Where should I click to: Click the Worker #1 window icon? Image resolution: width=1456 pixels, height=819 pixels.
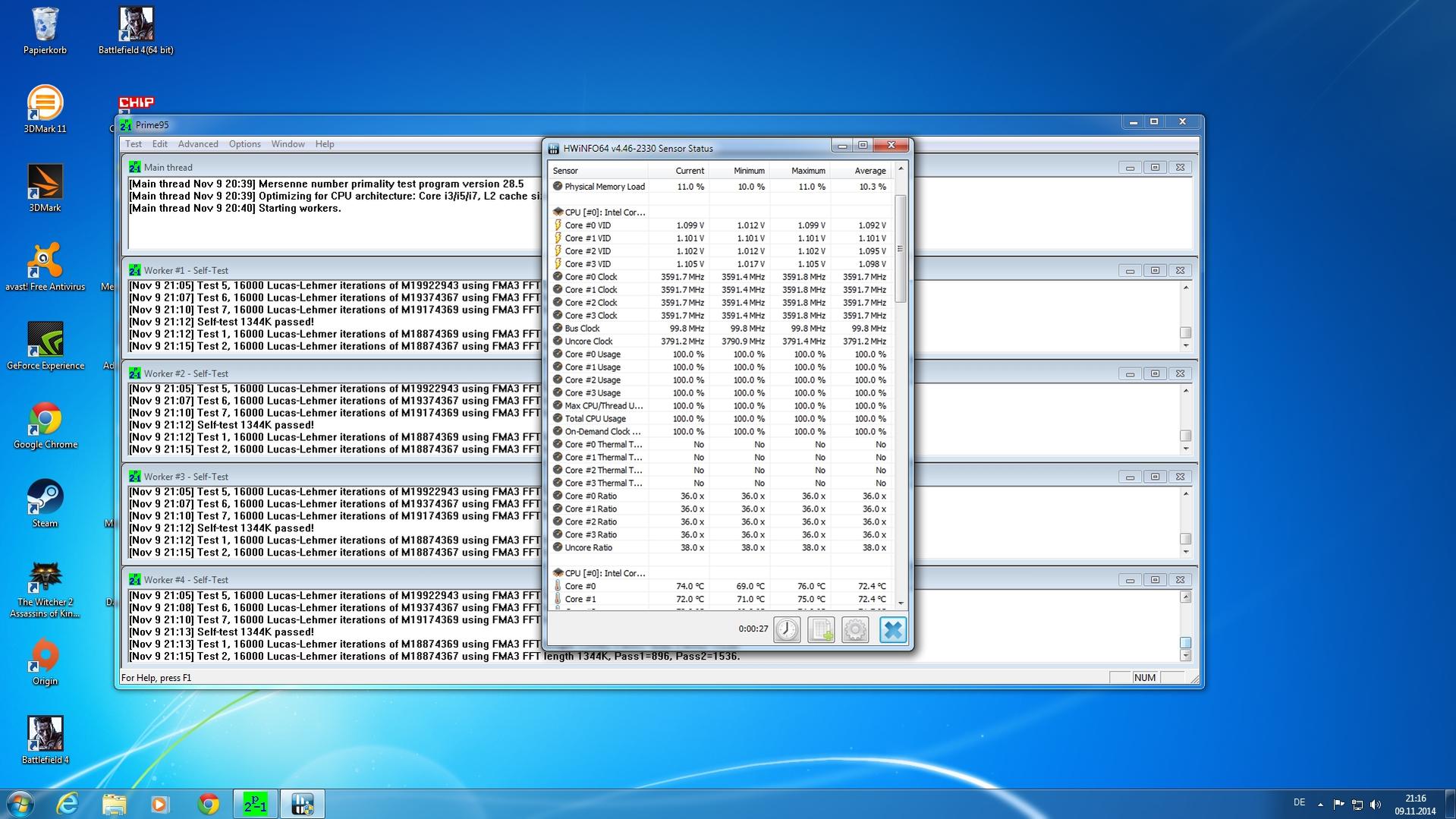pyautogui.click(x=134, y=270)
